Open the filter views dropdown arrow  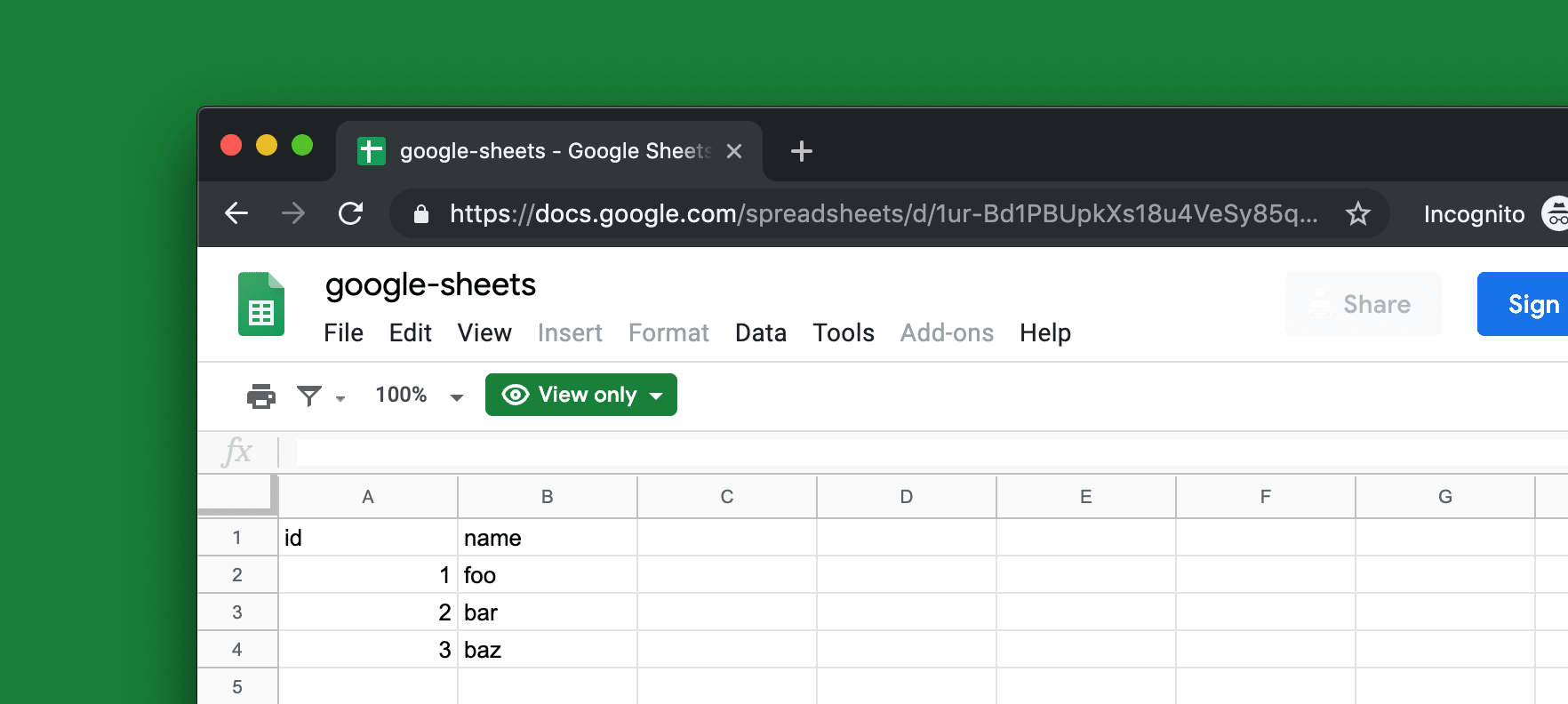point(340,398)
